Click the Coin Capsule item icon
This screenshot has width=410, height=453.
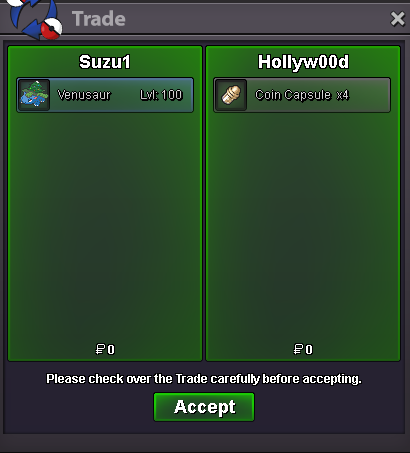pyautogui.click(x=231, y=95)
